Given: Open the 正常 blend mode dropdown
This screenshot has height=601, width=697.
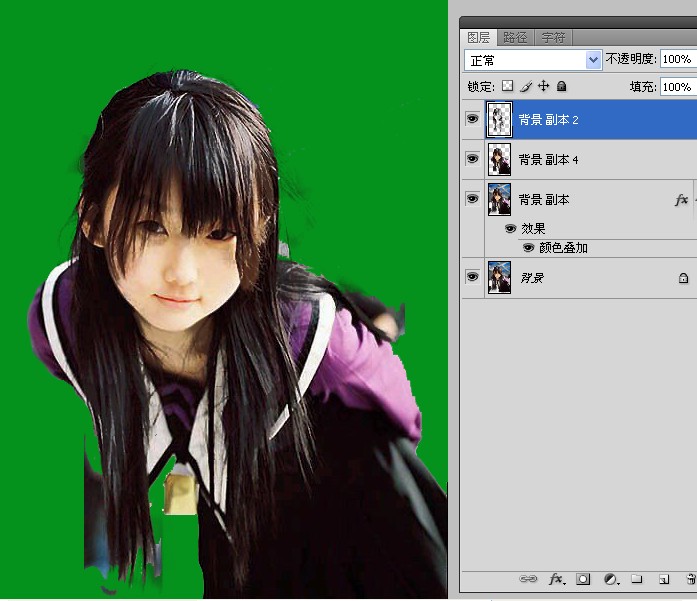Looking at the screenshot, I should (533, 60).
